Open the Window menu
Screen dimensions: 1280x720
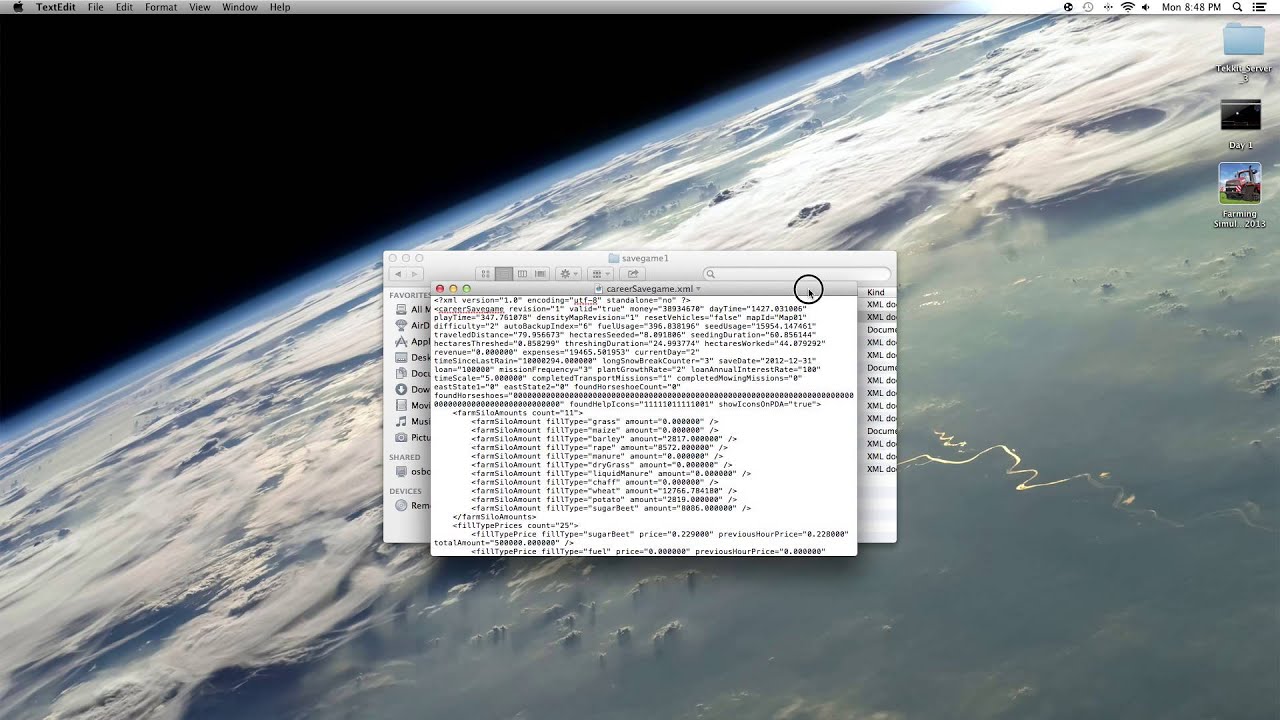coord(240,7)
